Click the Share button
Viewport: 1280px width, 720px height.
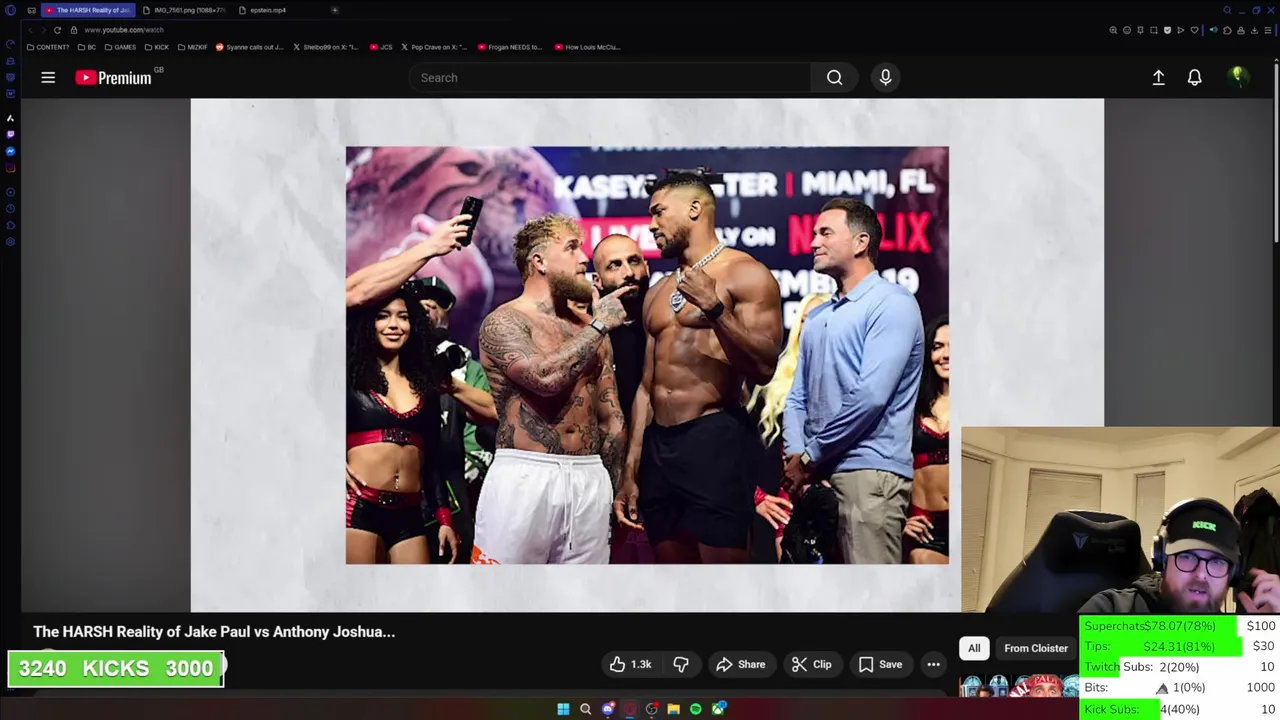point(740,664)
